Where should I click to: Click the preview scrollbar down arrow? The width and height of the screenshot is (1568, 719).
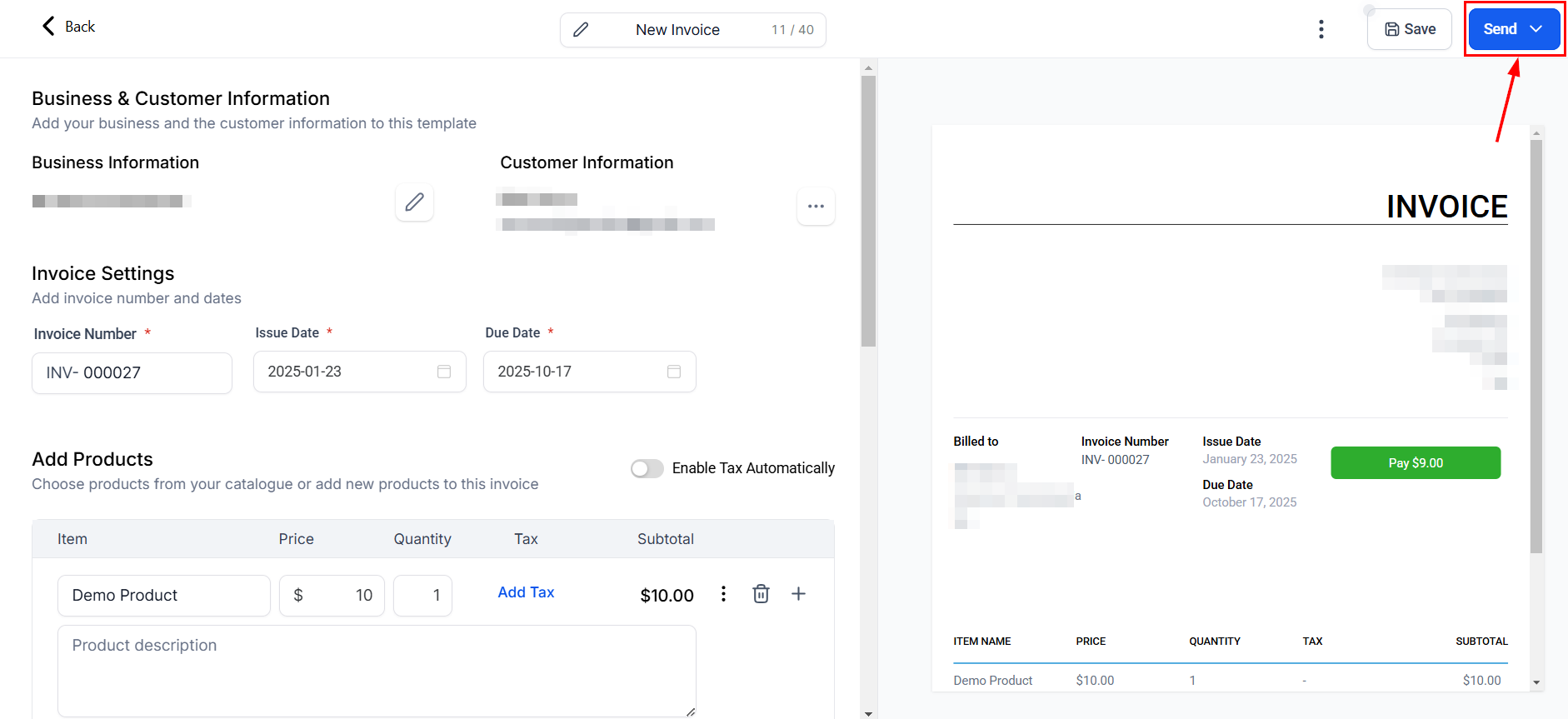tap(1536, 682)
